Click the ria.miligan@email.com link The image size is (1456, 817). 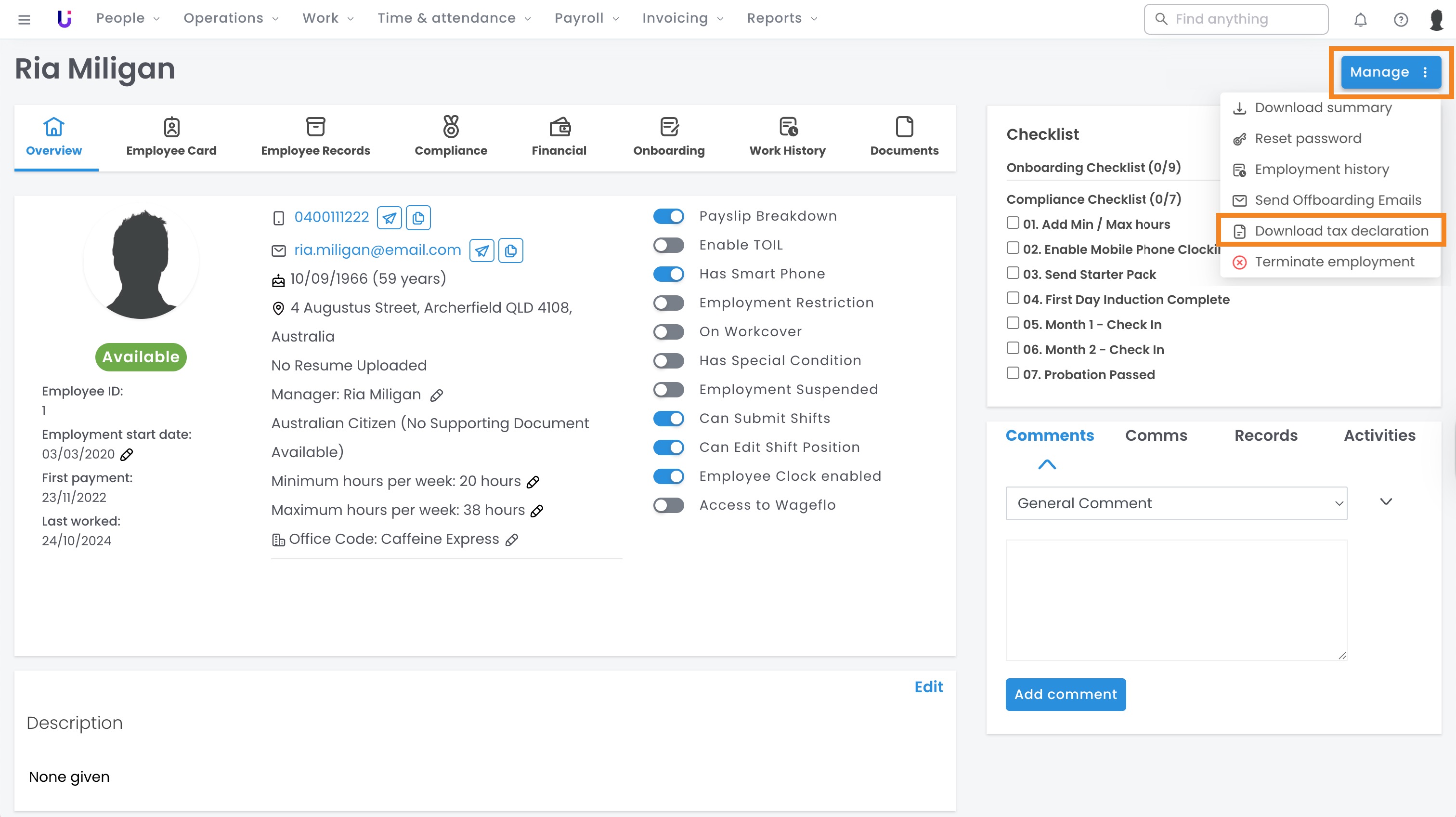pyautogui.click(x=377, y=250)
